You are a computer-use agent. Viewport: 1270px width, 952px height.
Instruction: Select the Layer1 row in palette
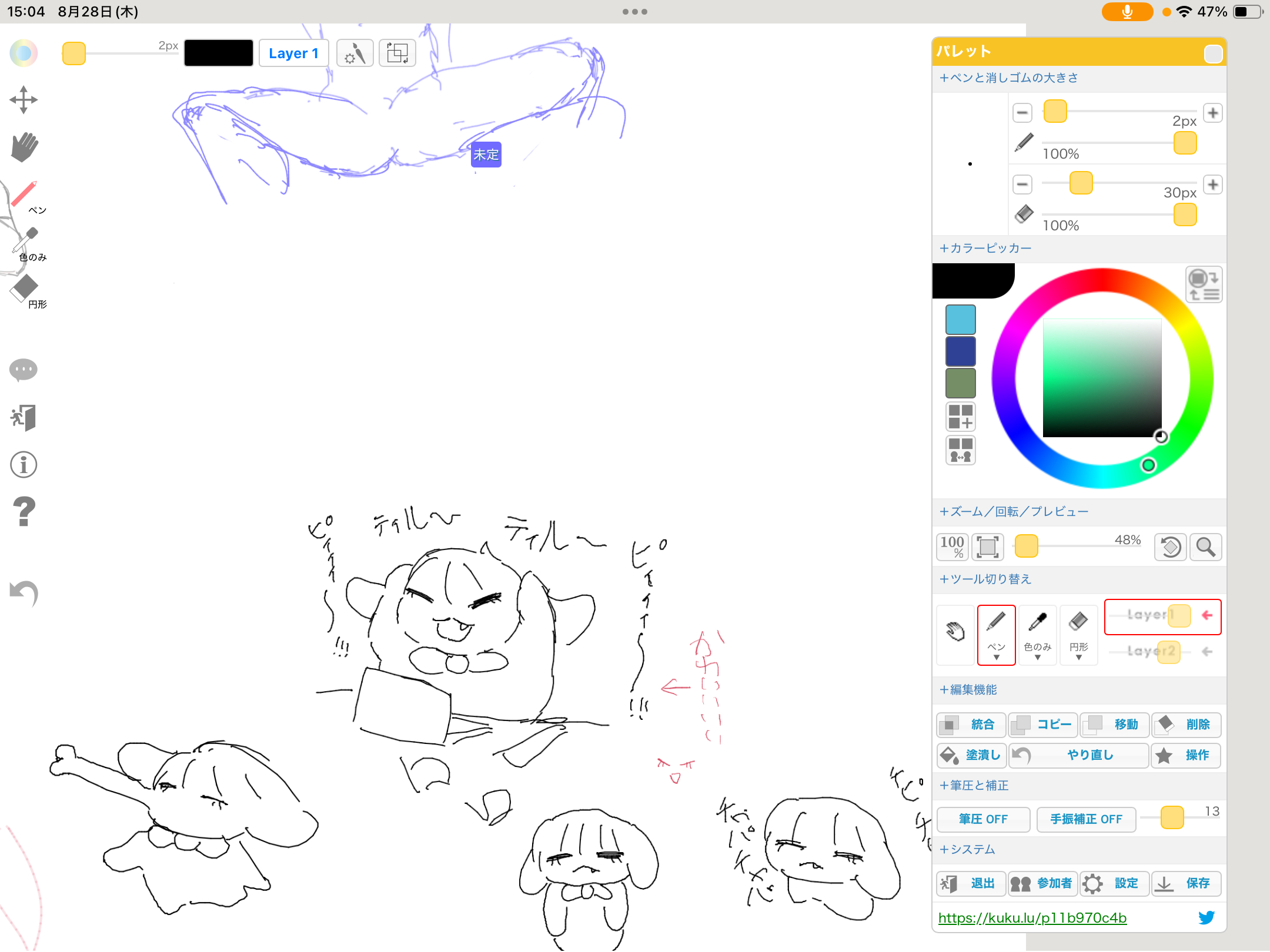[x=1162, y=616]
